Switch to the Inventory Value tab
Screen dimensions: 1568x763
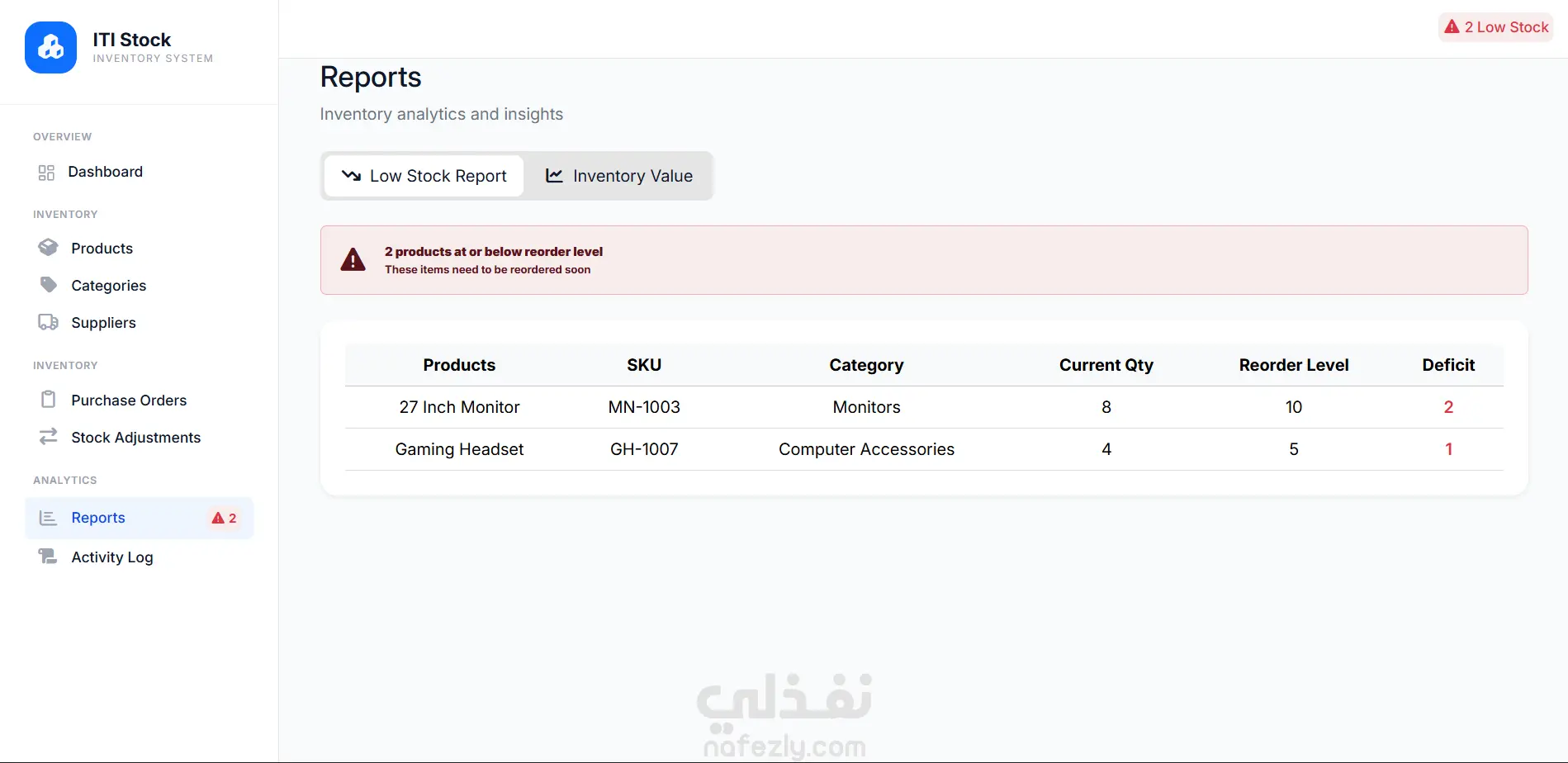tap(619, 176)
